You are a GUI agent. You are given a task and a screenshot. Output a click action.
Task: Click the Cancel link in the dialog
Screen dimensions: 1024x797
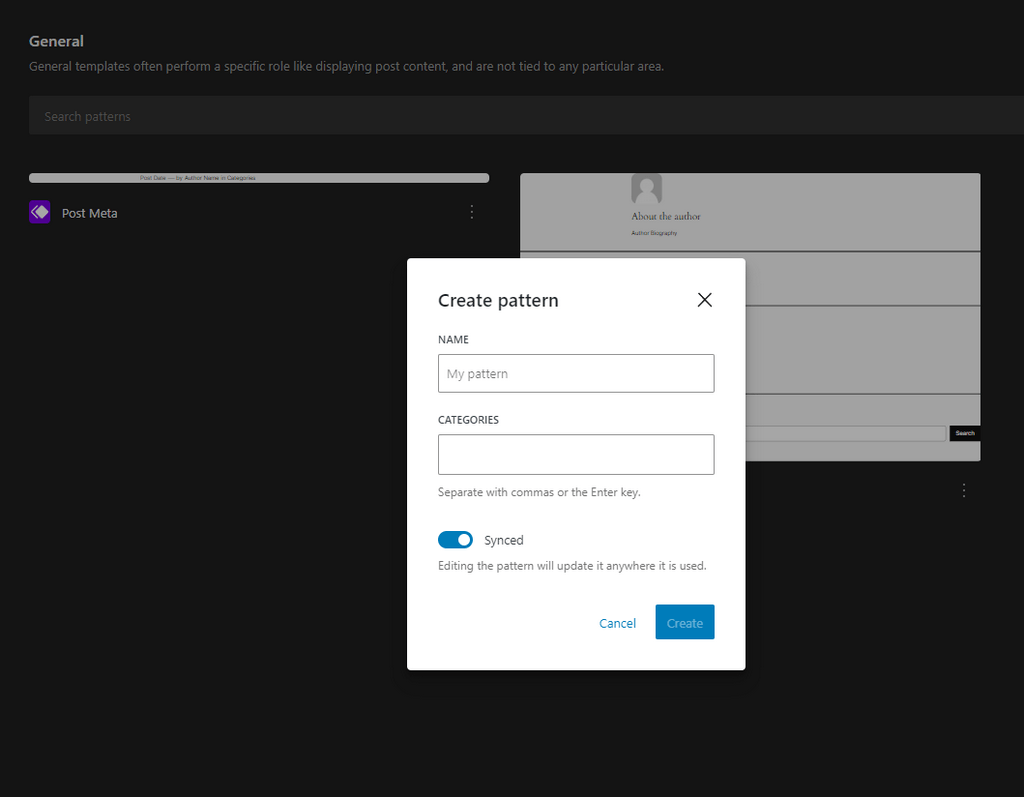(x=617, y=622)
